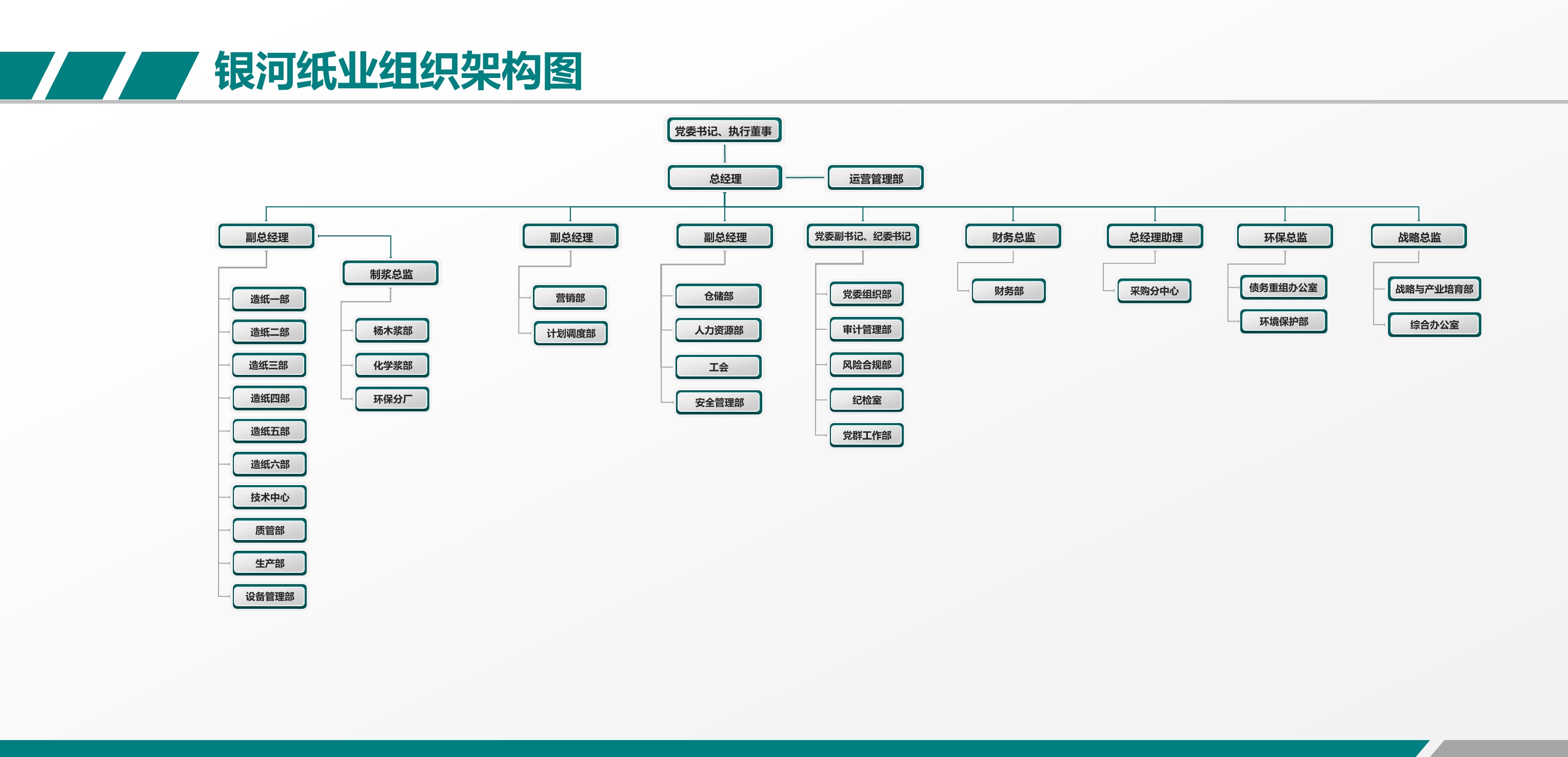Click the 环保分厂 box

click(392, 399)
